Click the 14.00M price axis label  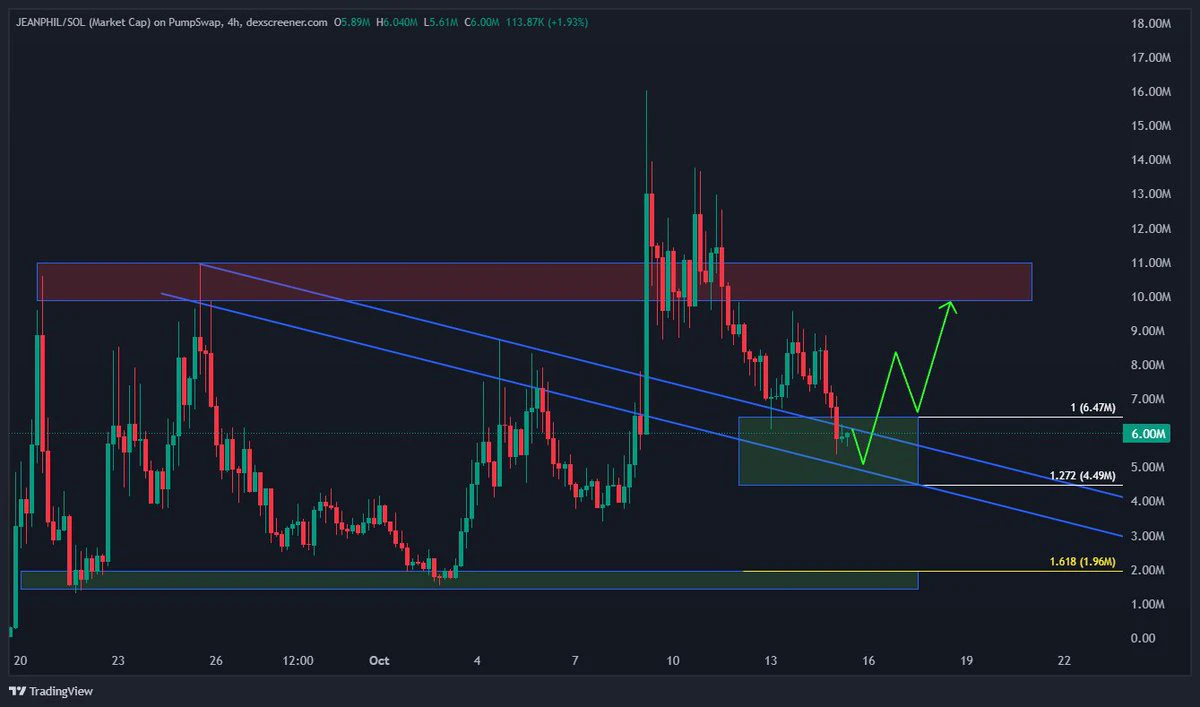point(1149,160)
